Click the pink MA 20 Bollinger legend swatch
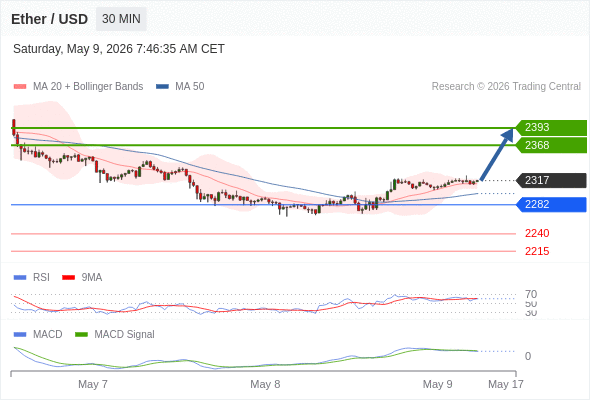The height and width of the screenshot is (400, 590). [20, 87]
